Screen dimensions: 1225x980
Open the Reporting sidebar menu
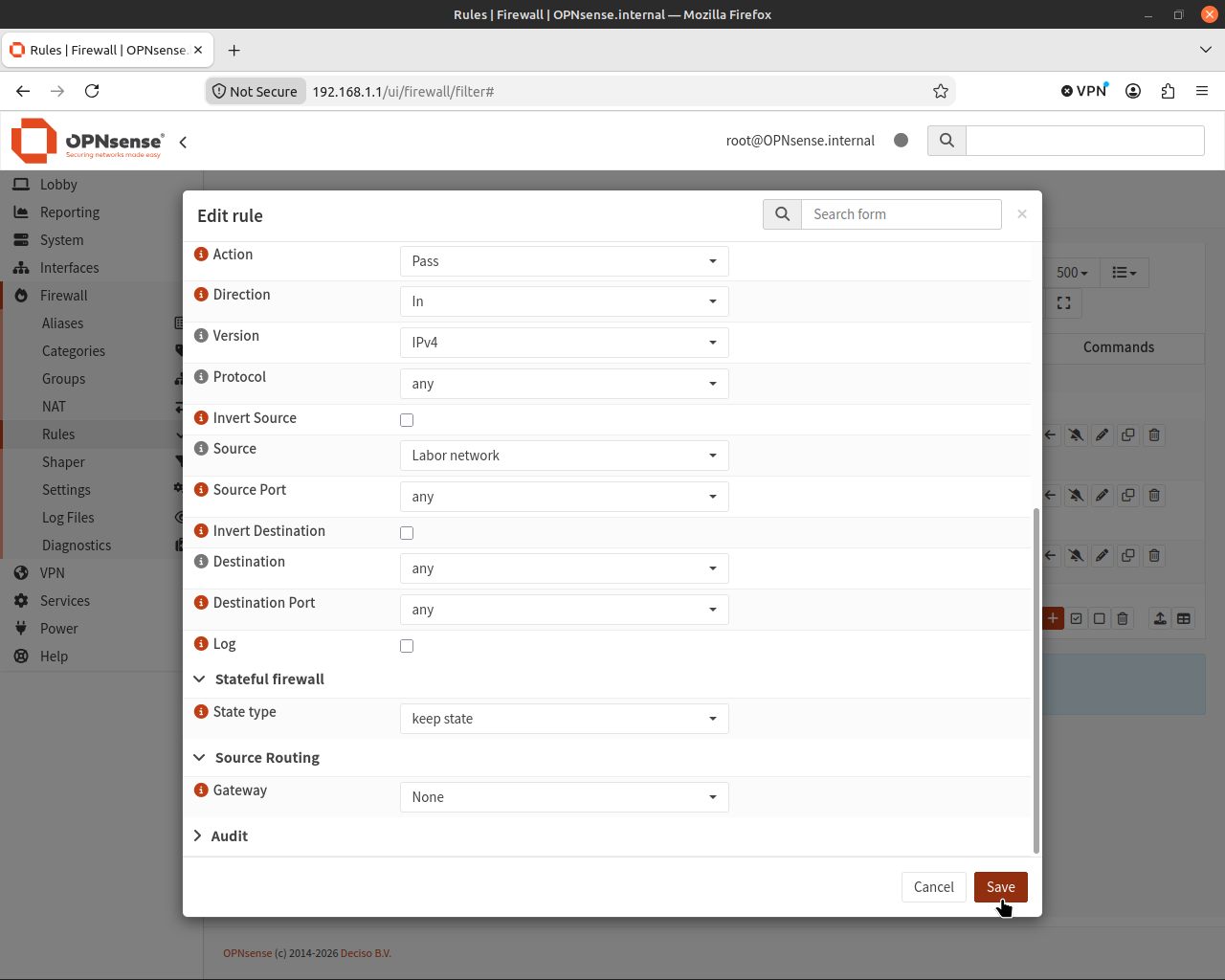tap(70, 212)
